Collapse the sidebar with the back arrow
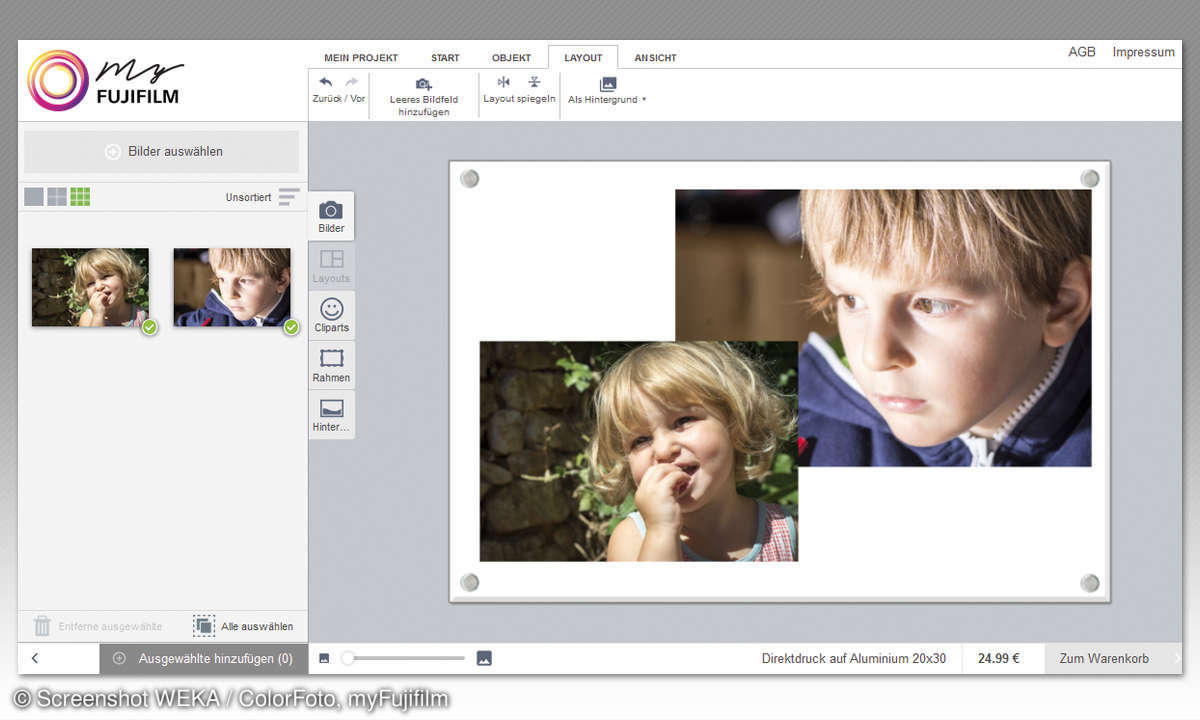1200x720 pixels. [x=35, y=658]
